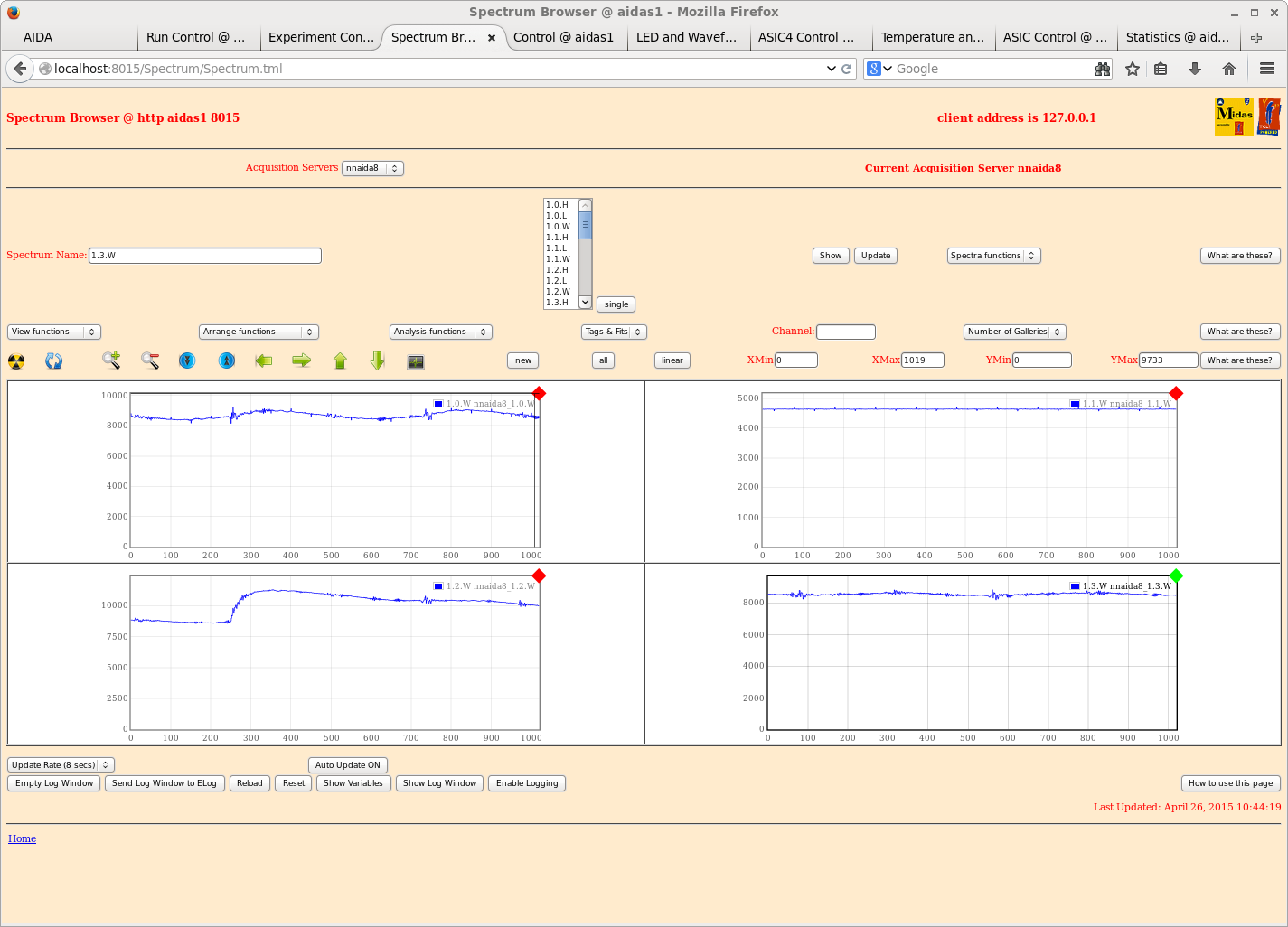The height and width of the screenshot is (927, 1288).
Task: Click the Empty Log Window button
Action: coord(54,783)
